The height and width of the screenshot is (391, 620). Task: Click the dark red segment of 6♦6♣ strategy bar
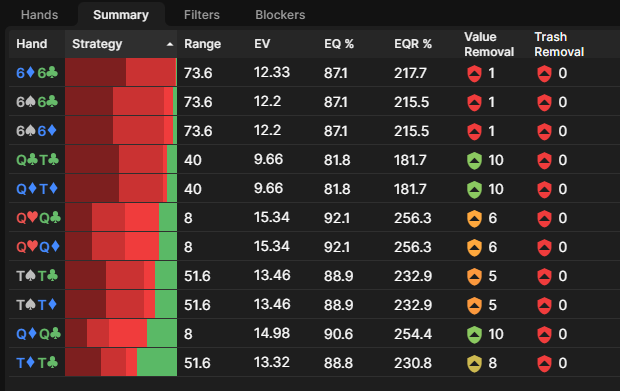(96, 72)
